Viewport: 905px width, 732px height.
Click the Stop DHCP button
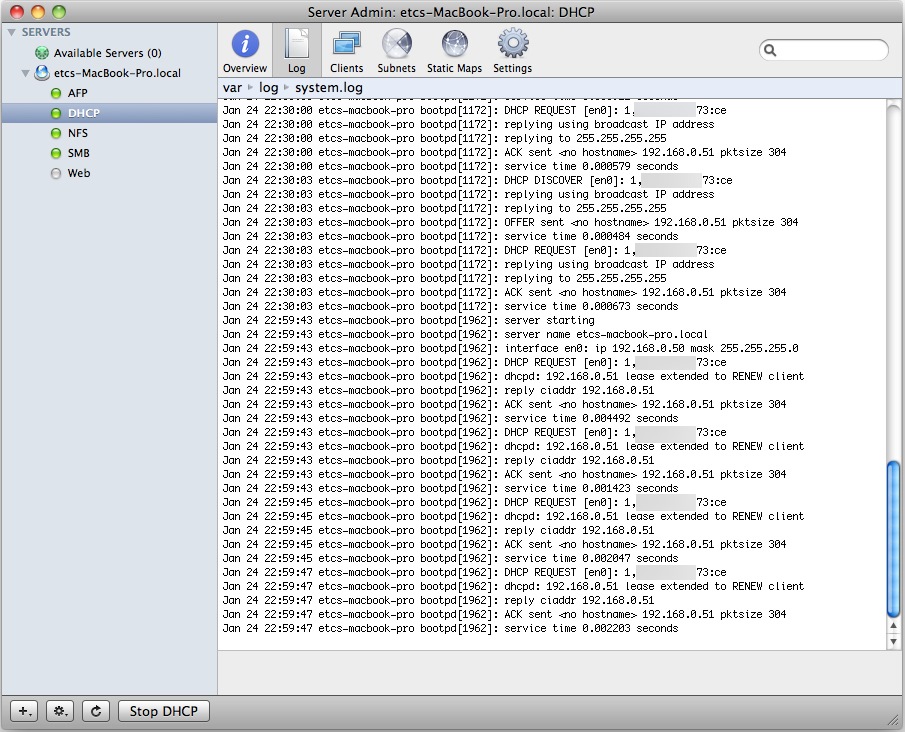point(163,711)
